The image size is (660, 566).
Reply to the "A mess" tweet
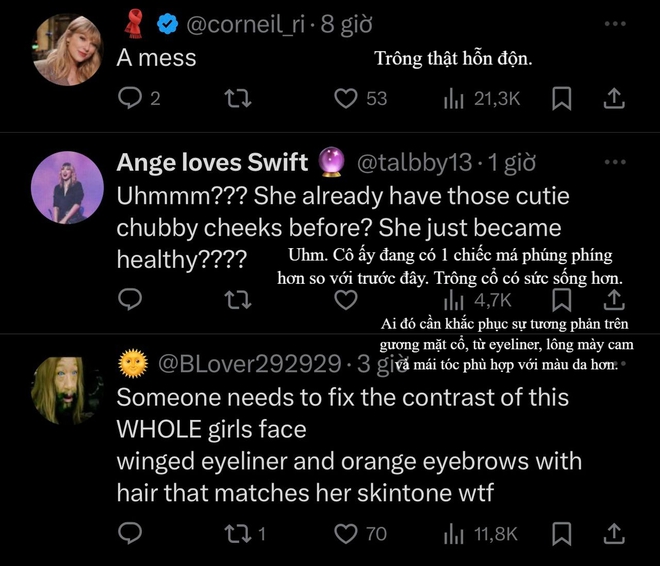point(131,98)
